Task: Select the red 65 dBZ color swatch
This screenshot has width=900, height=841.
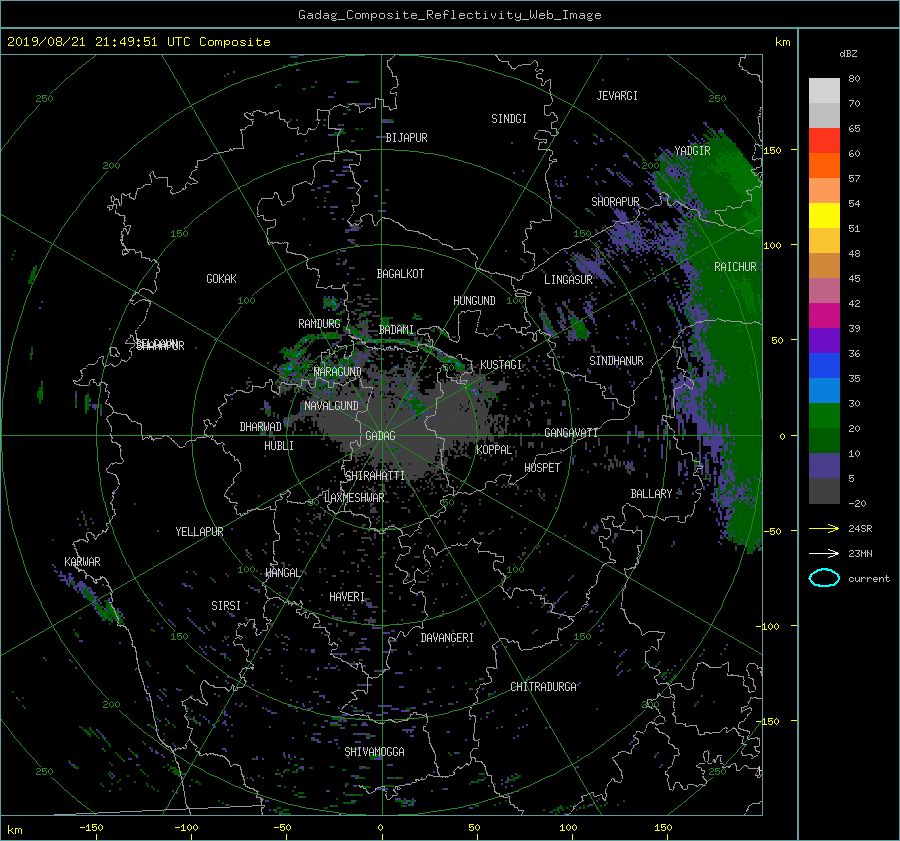Action: tap(824, 140)
